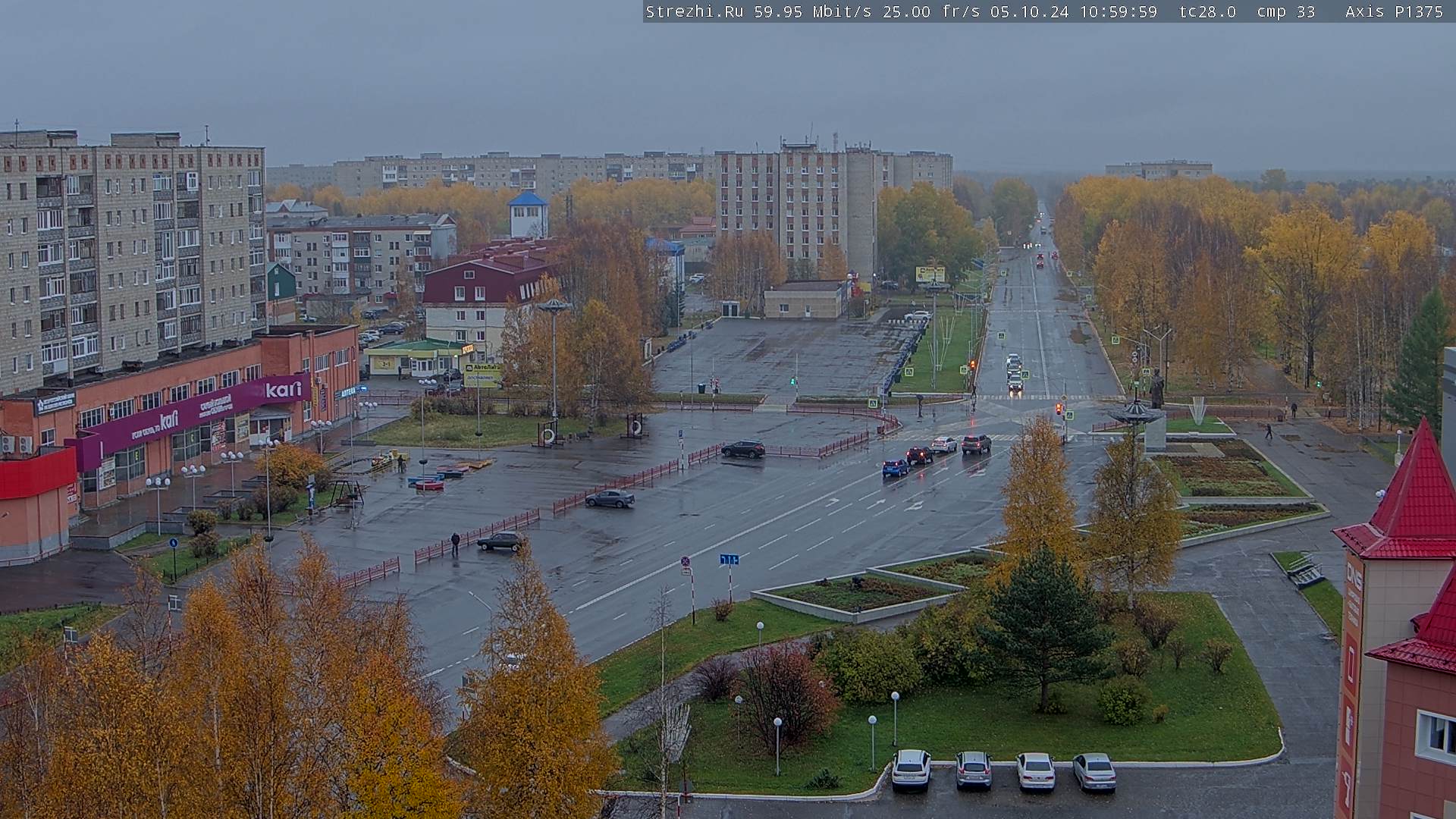Screen dimensions: 1456x819
Task: Click the Strezhi.Ru overlay text
Action: (694, 11)
